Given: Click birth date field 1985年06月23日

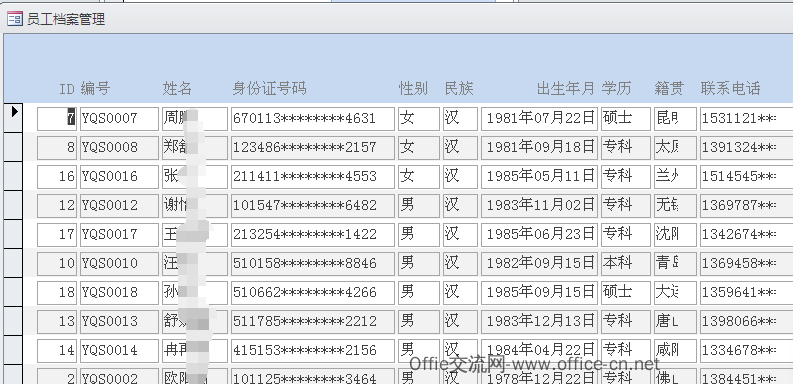Looking at the screenshot, I should tap(540, 235).
